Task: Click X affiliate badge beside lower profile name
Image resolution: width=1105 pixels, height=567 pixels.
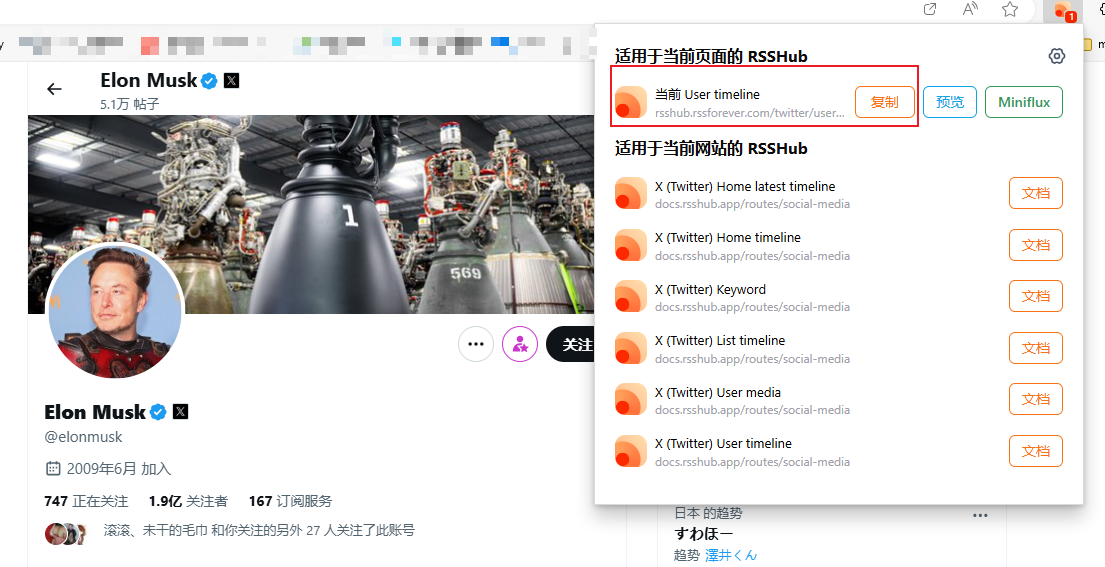Action: coord(180,411)
